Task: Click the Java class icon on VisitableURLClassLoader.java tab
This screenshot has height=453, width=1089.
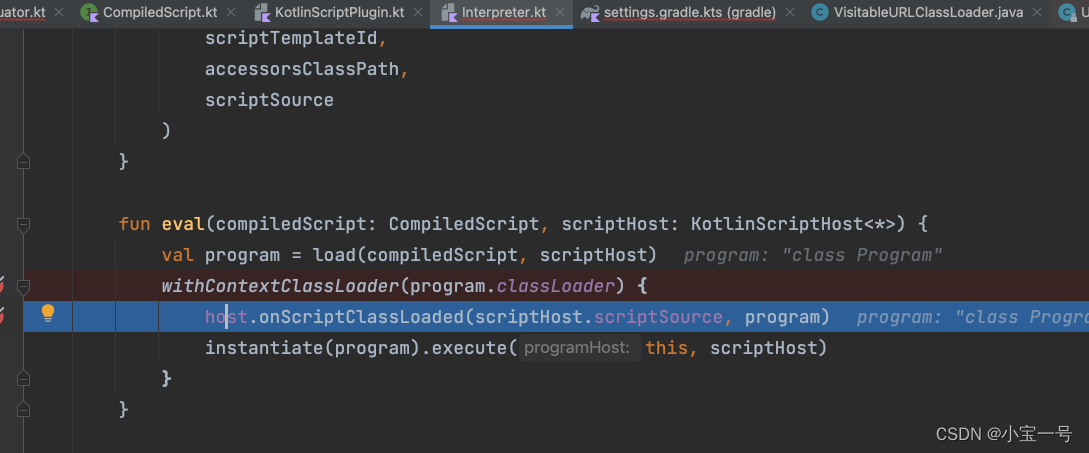Action: 820,12
